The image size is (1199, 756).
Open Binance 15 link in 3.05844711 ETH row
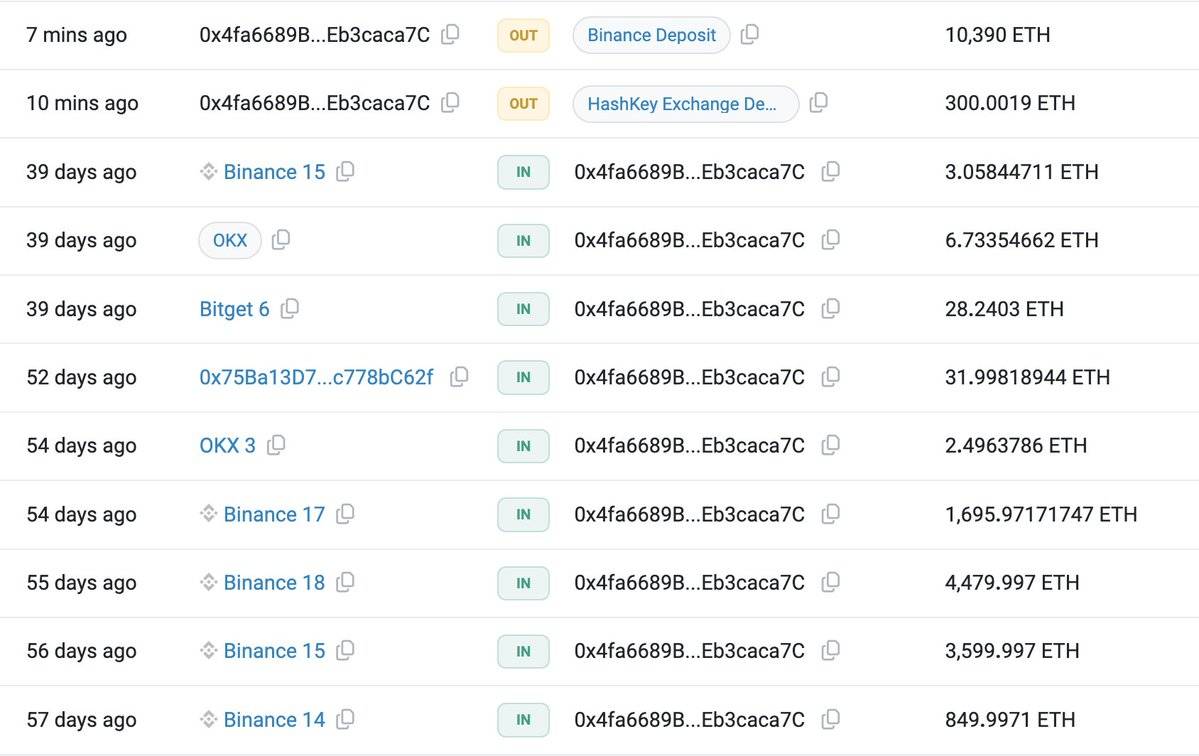click(274, 172)
